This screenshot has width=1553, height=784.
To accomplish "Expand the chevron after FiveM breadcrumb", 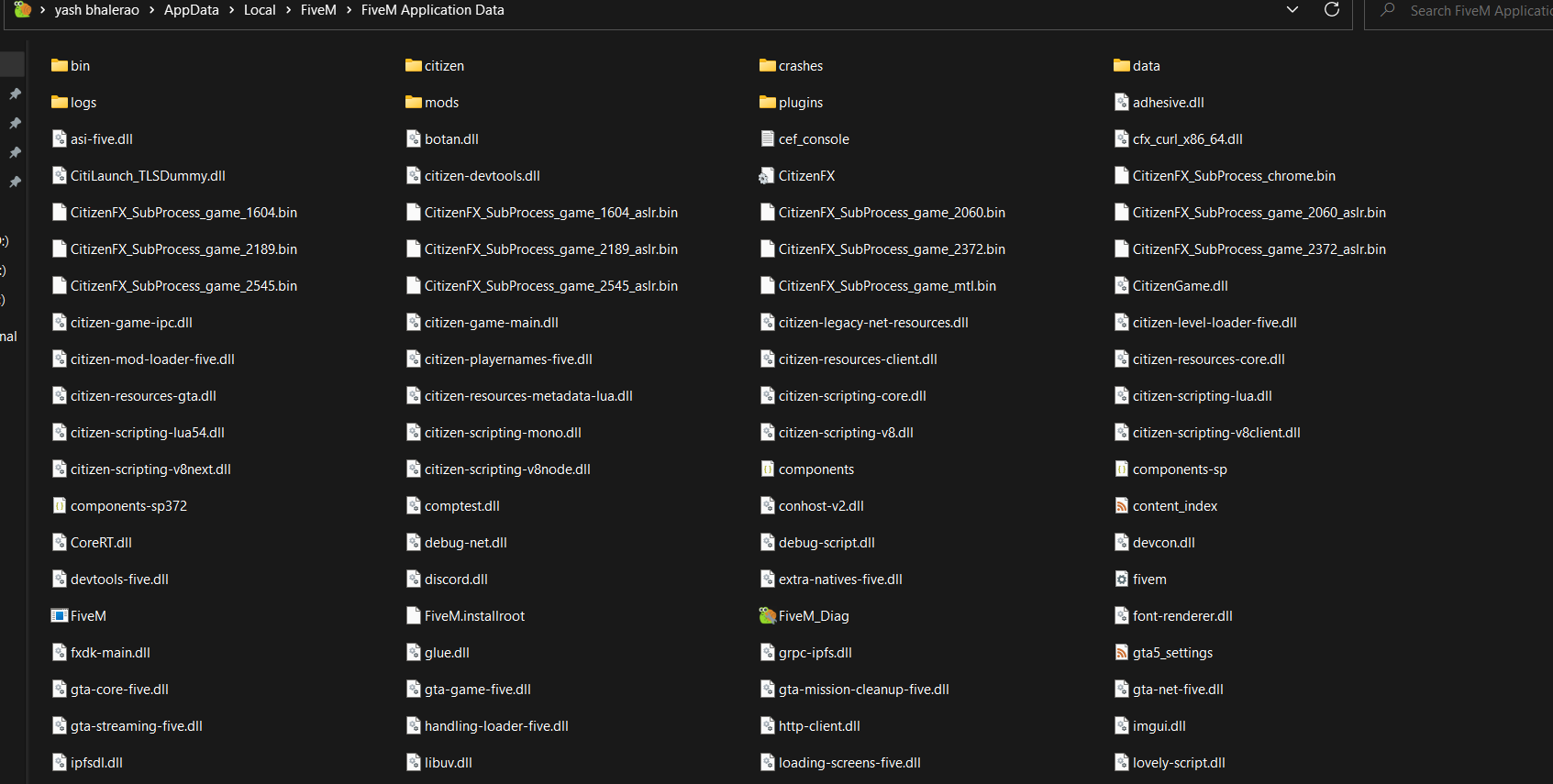I will pos(349,10).
